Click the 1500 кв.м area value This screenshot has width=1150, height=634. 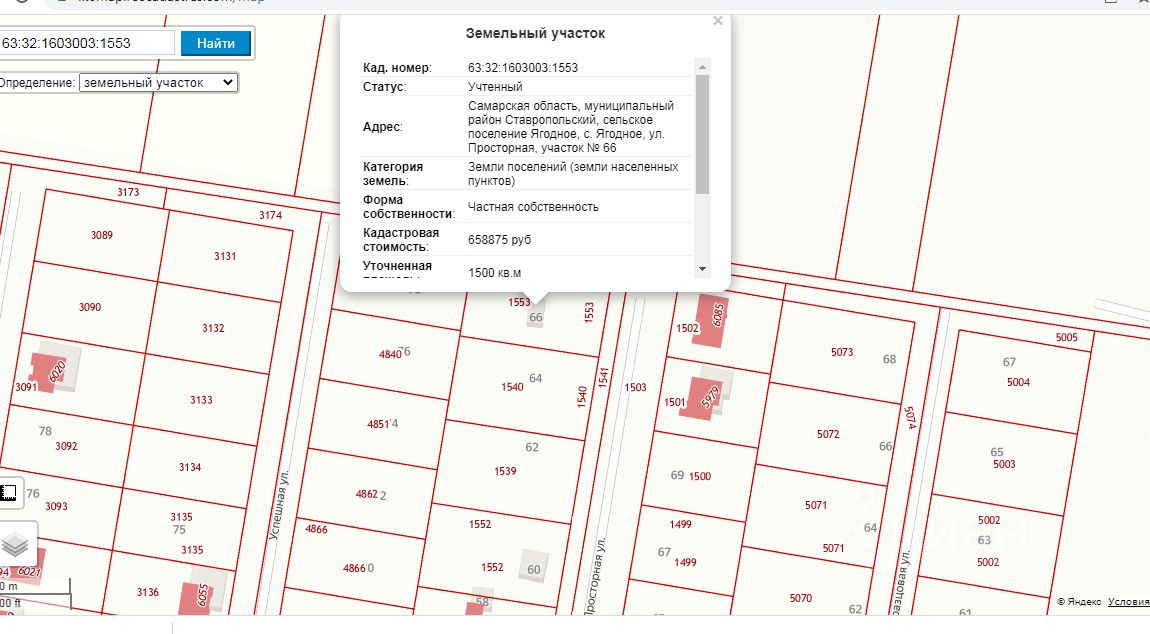point(495,273)
